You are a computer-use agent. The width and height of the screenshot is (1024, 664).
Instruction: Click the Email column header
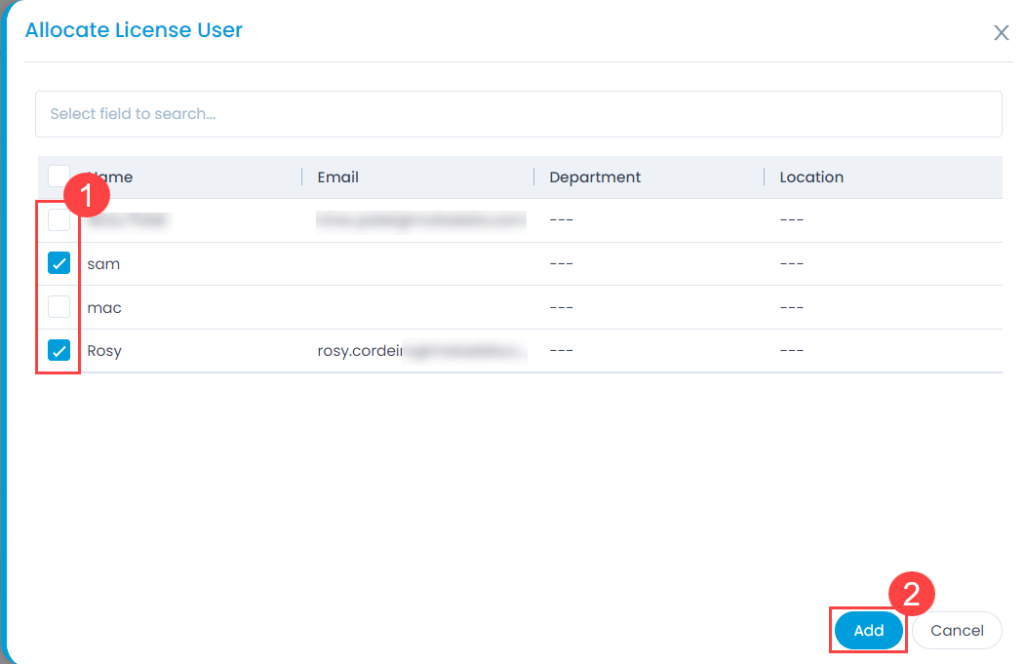pos(337,176)
